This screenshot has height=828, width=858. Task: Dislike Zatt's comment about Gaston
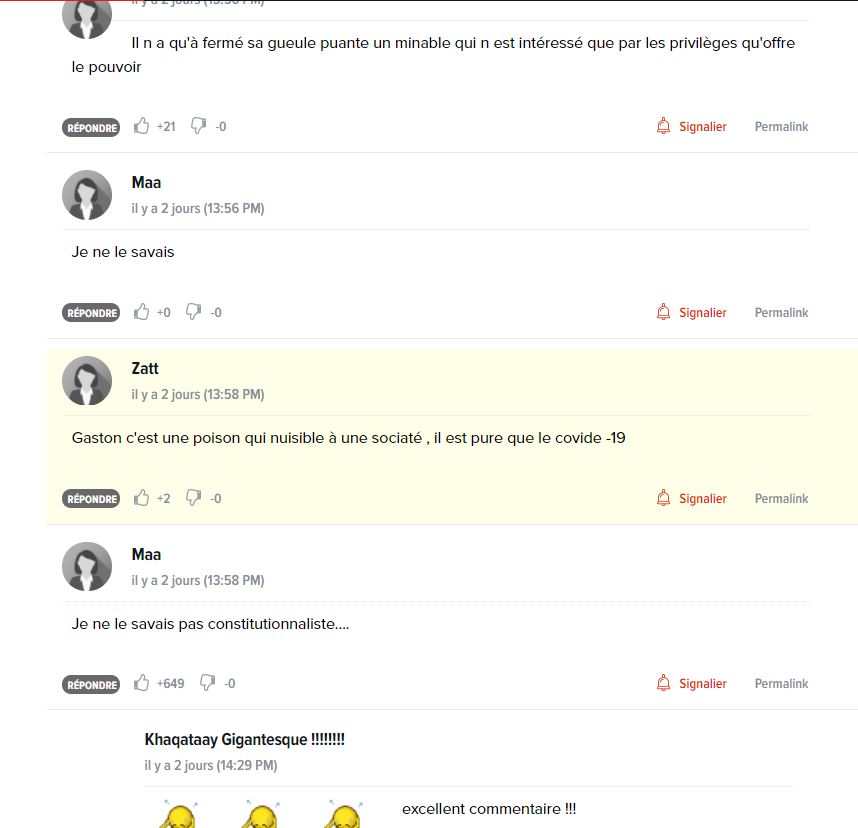click(x=193, y=498)
